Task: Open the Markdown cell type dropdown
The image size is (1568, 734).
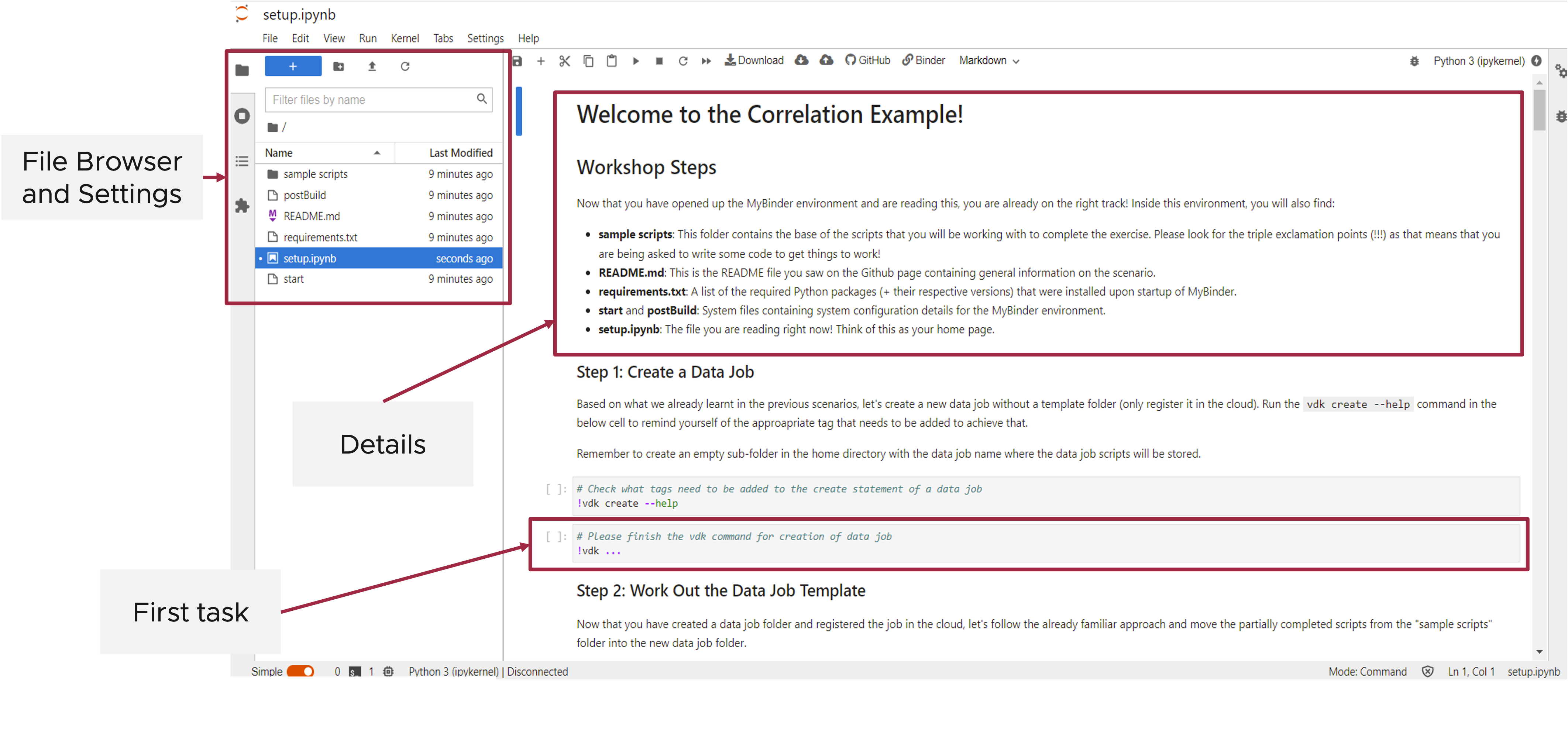Action: point(988,60)
